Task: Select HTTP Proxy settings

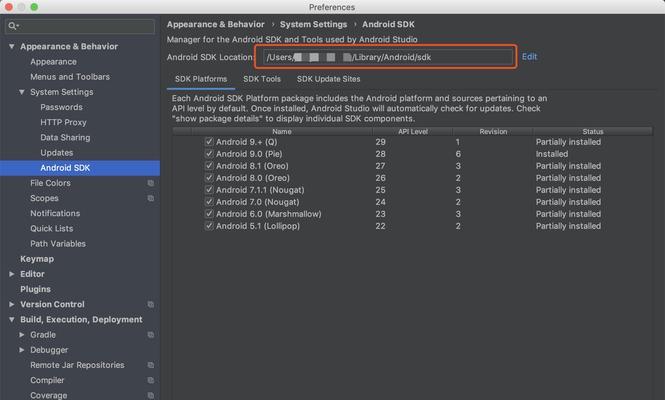Action: [x=63, y=122]
